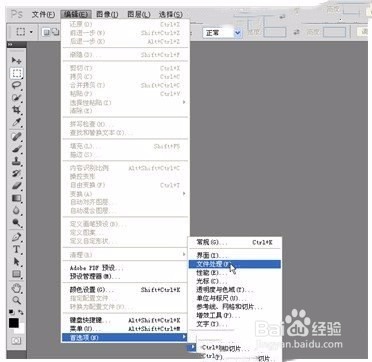Choose 透明度与色域(T) in preferences submenu
This screenshot has height=362, width=372.
(235, 290)
